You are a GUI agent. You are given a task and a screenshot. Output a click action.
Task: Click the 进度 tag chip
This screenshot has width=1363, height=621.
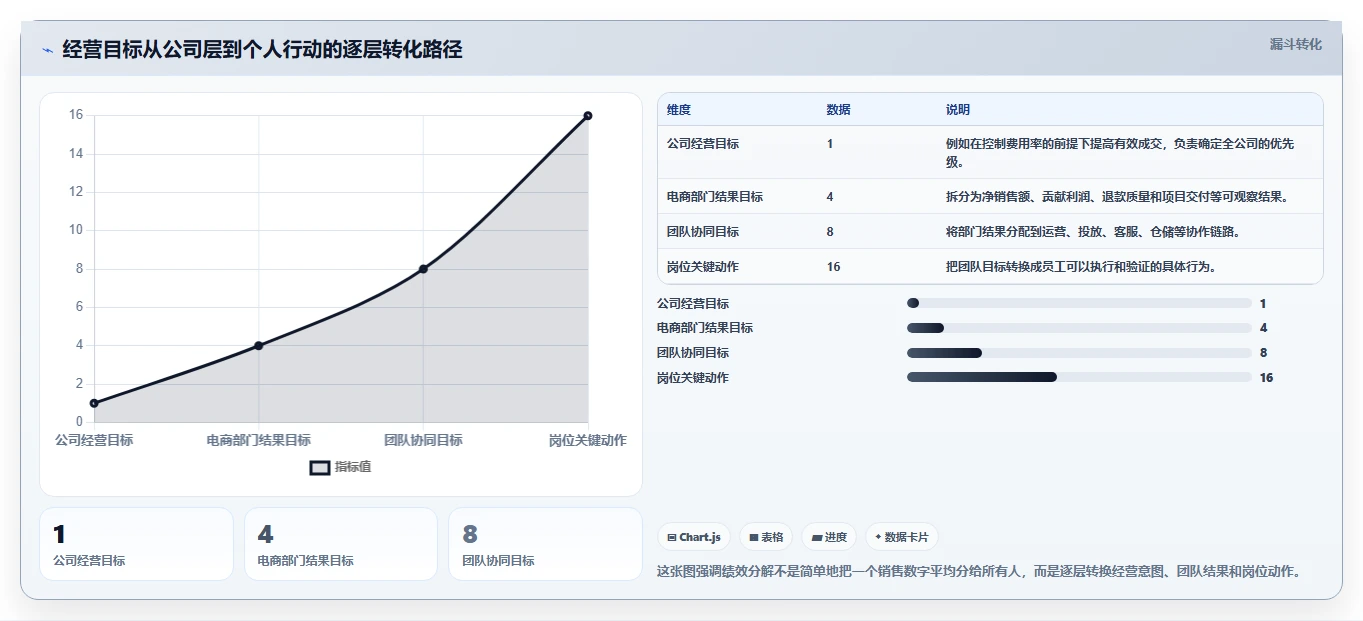pyautogui.click(x=829, y=537)
